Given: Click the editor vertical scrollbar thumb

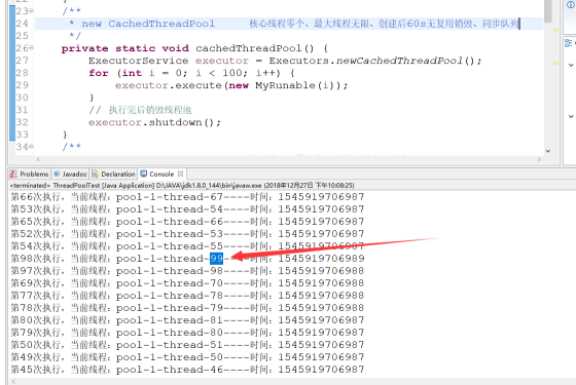Looking at the screenshot, I should pyautogui.click(x=548, y=10).
